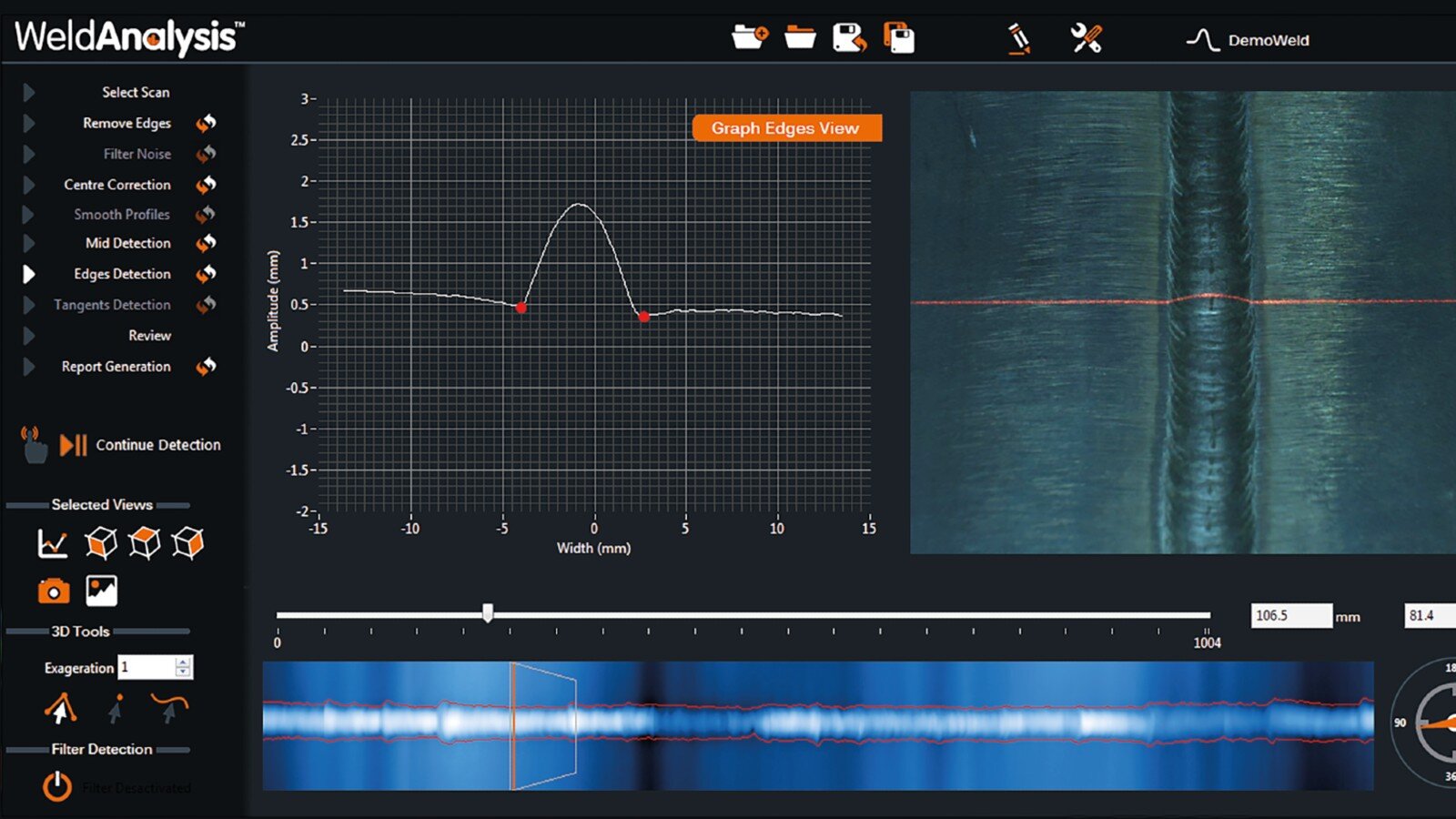1456x819 pixels.
Task: Open the Smooth Profiles step
Action: coord(122,215)
